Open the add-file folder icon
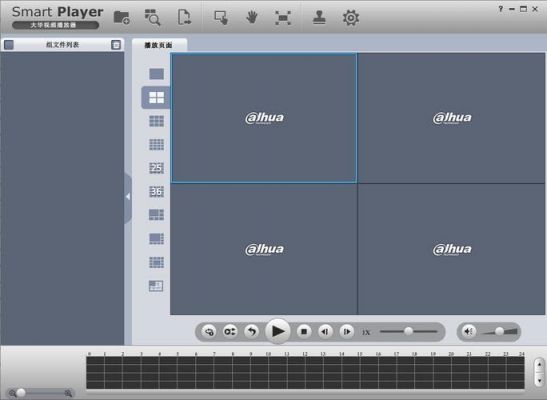547x400 pixels. (x=122, y=17)
